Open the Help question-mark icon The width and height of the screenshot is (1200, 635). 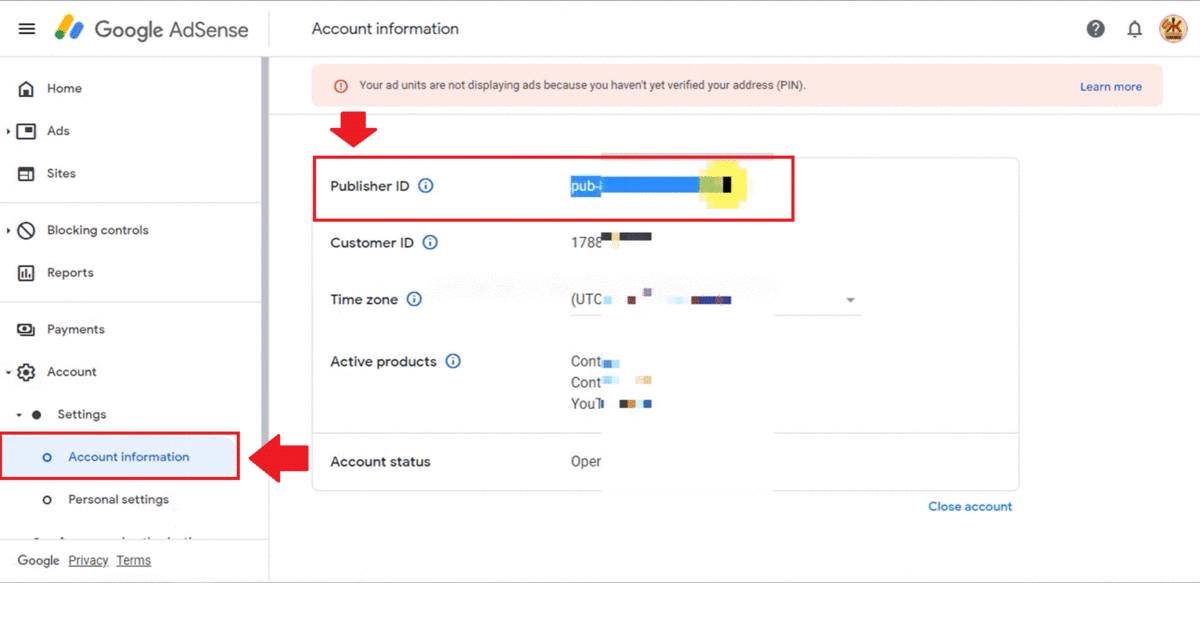[x=1096, y=29]
